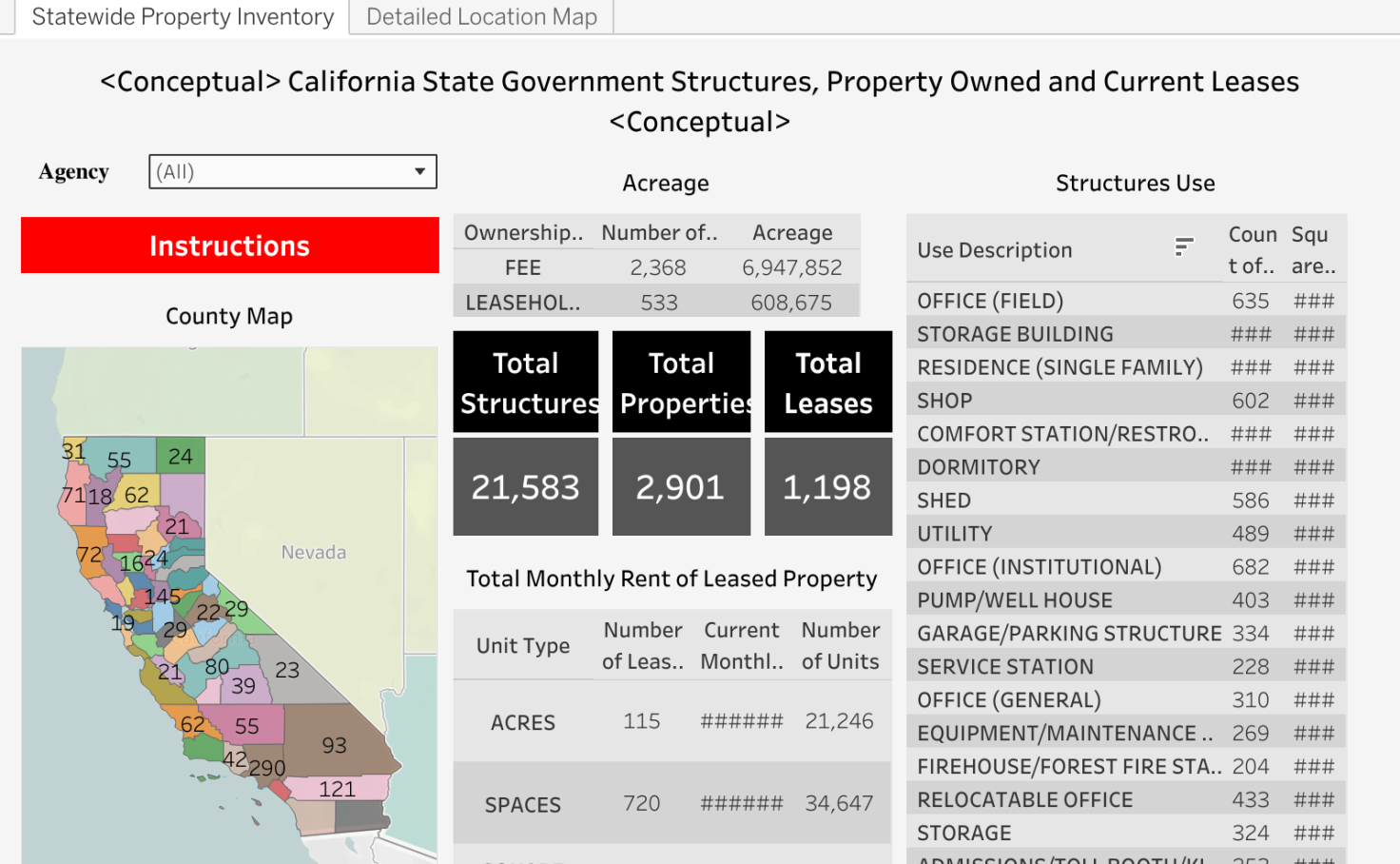Click the Use Description column header text
This screenshot has height=864, width=1400.
995,250
